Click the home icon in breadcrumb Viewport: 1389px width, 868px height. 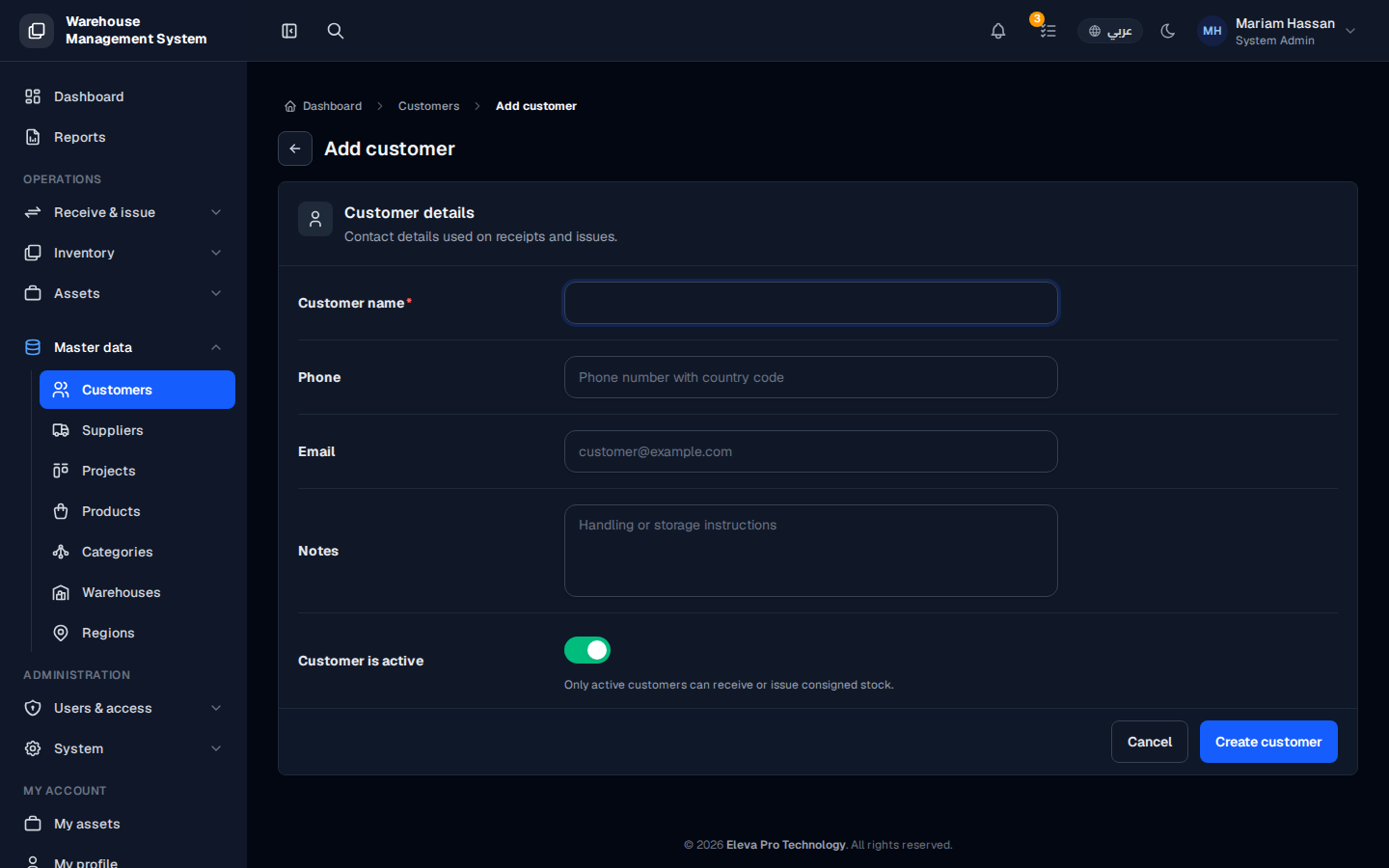(x=290, y=106)
